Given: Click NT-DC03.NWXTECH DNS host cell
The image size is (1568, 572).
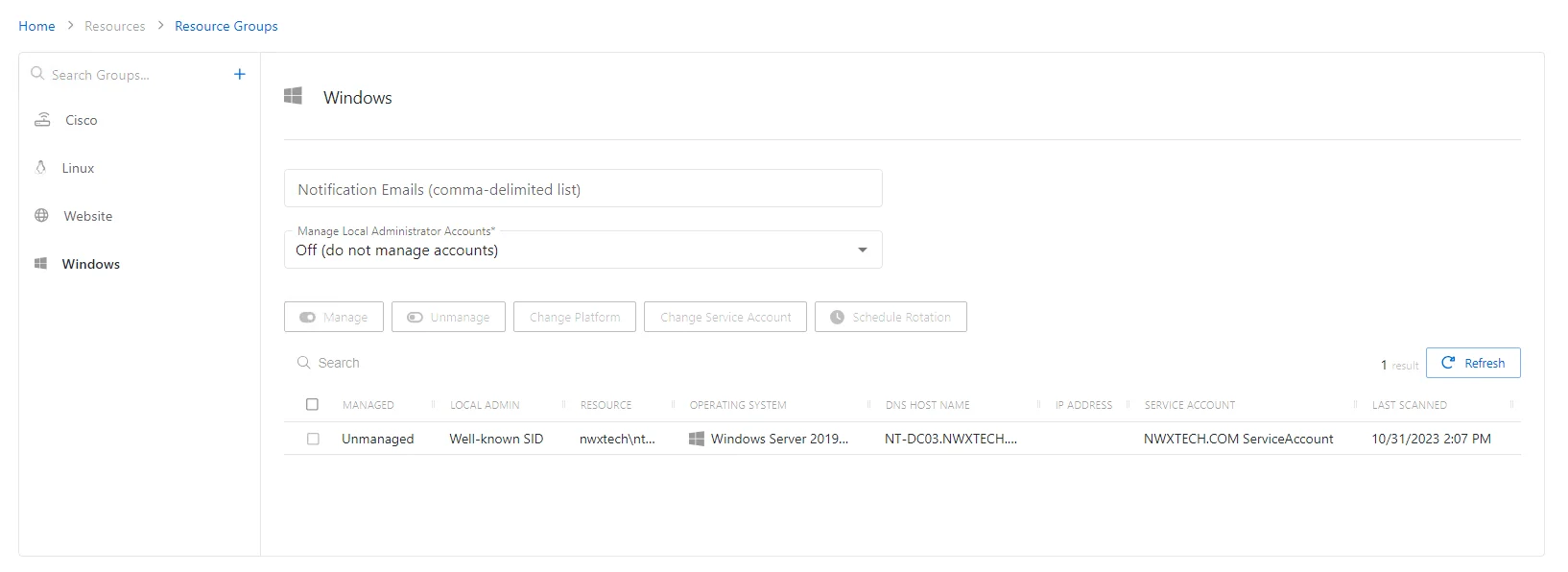Looking at the screenshot, I should 951,439.
